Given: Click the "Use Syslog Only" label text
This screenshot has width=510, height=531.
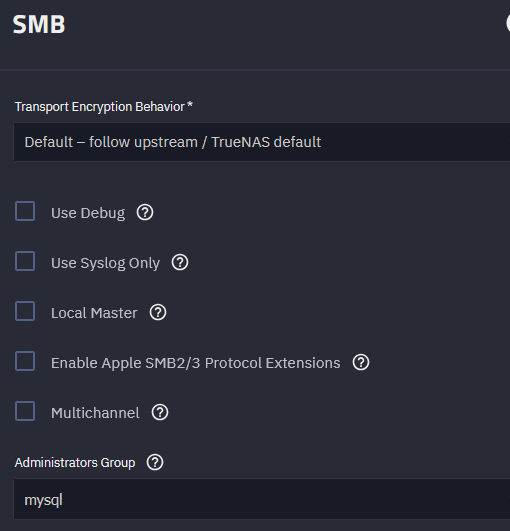Looking at the screenshot, I should [x=105, y=263].
